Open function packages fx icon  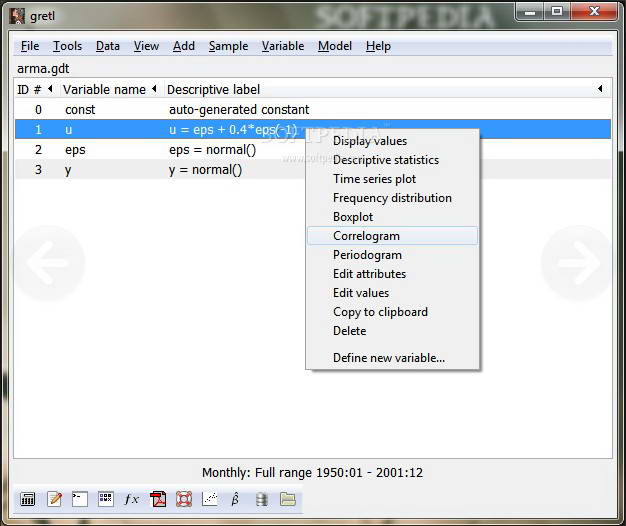pos(131,499)
